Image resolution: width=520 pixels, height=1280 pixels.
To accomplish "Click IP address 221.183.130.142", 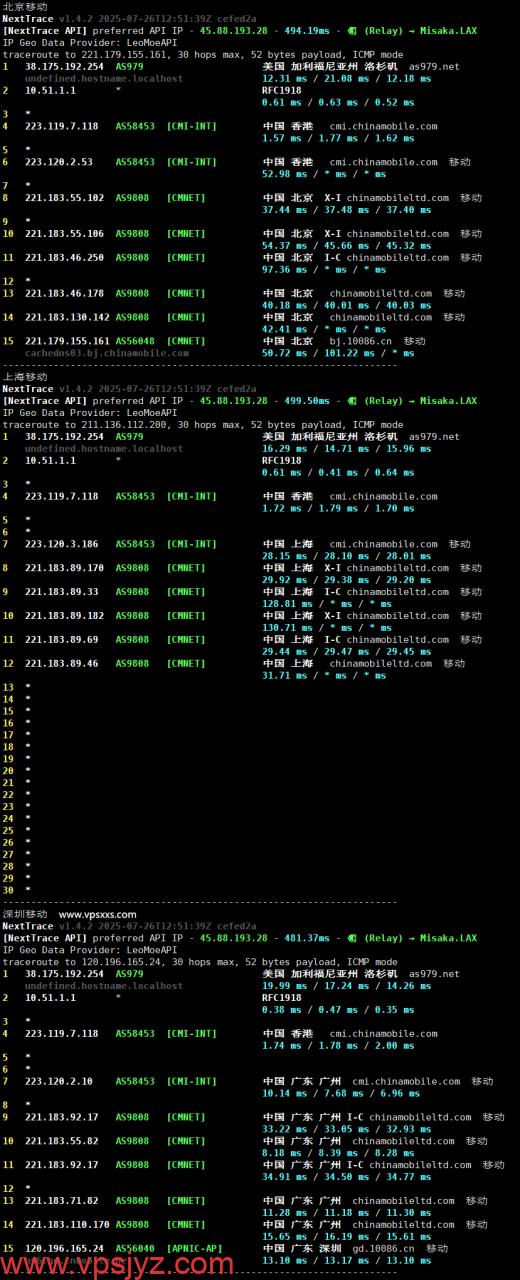I will point(68,318).
